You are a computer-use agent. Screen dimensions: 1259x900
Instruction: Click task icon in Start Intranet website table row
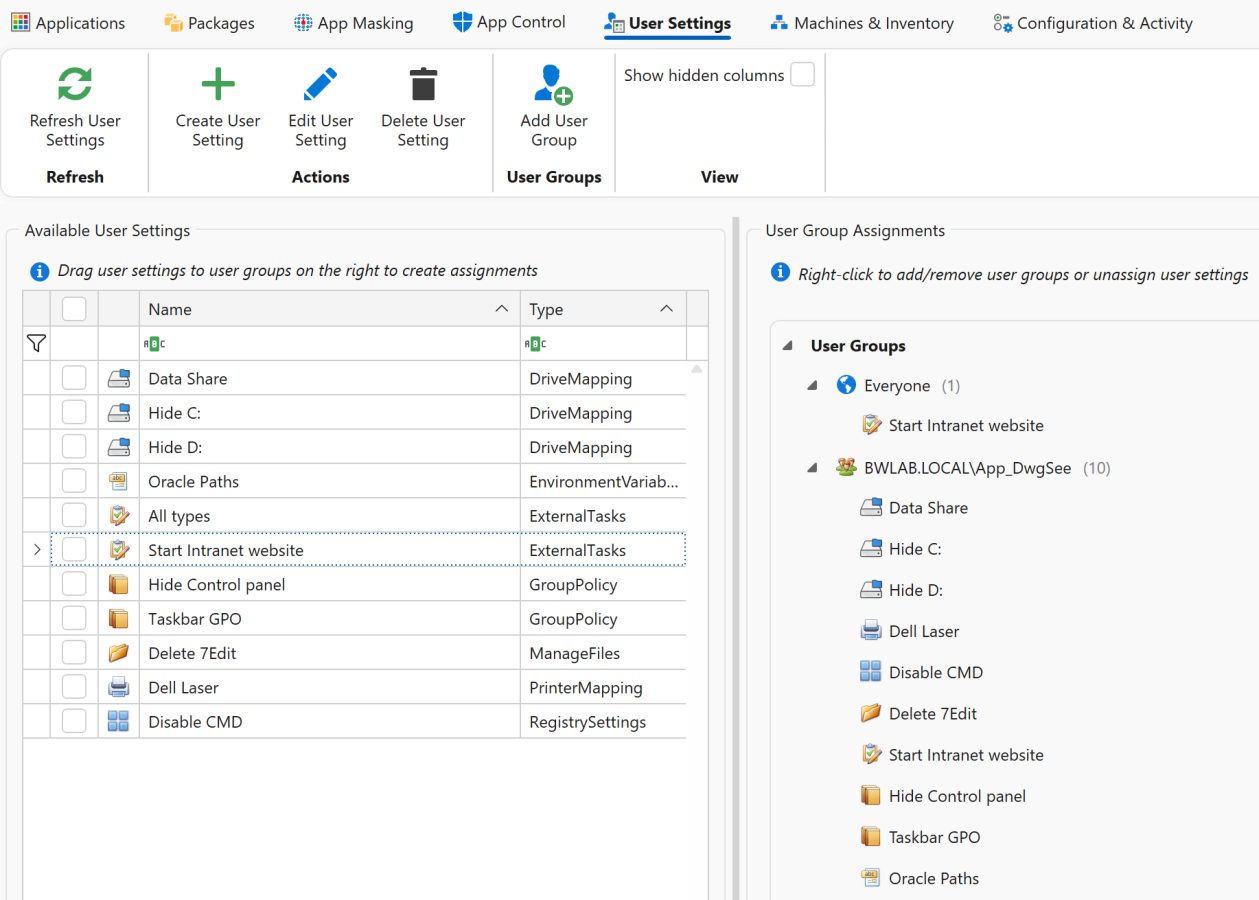(119, 550)
